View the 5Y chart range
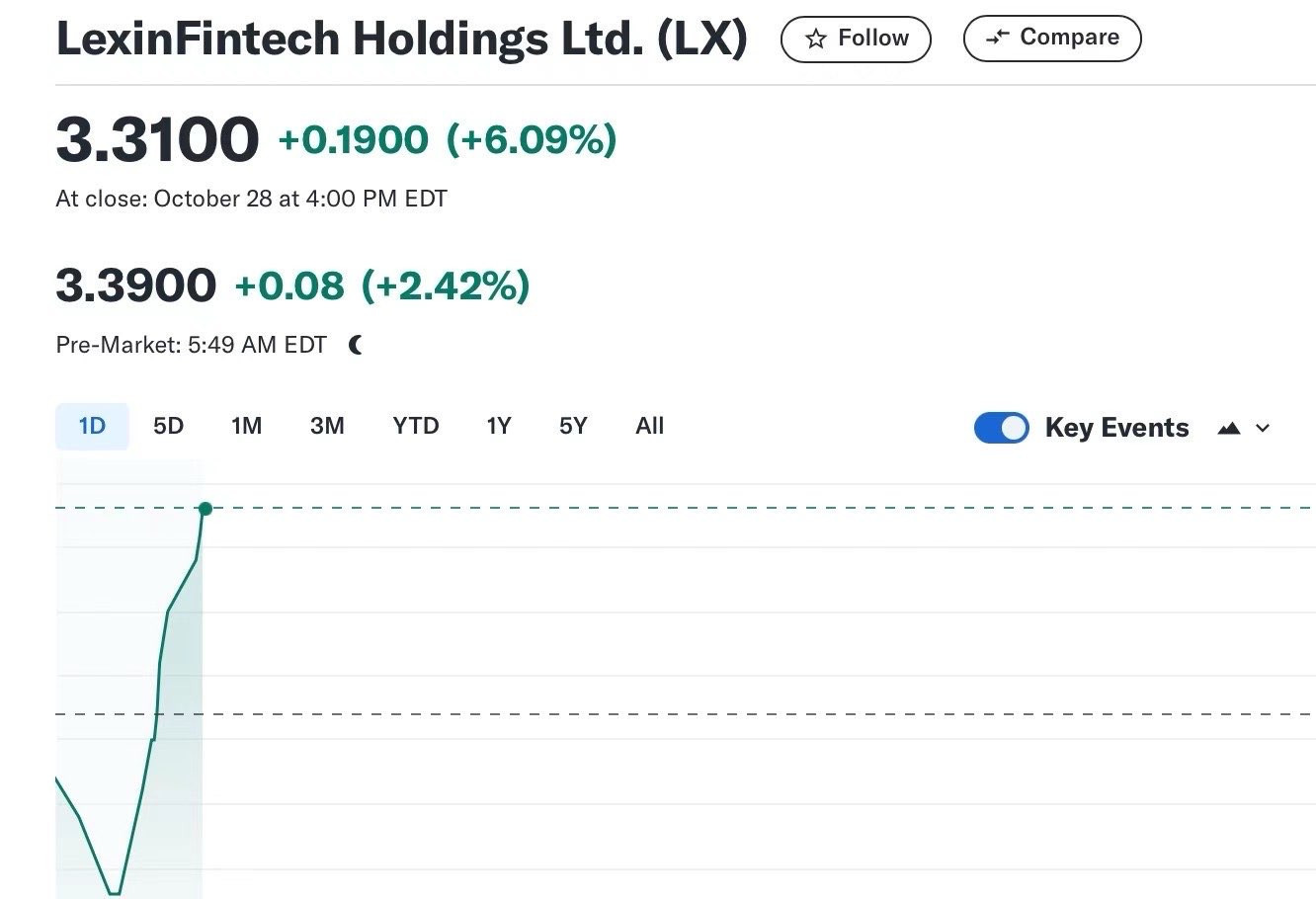Viewport: 1316px width, 899px height. coord(573,426)
